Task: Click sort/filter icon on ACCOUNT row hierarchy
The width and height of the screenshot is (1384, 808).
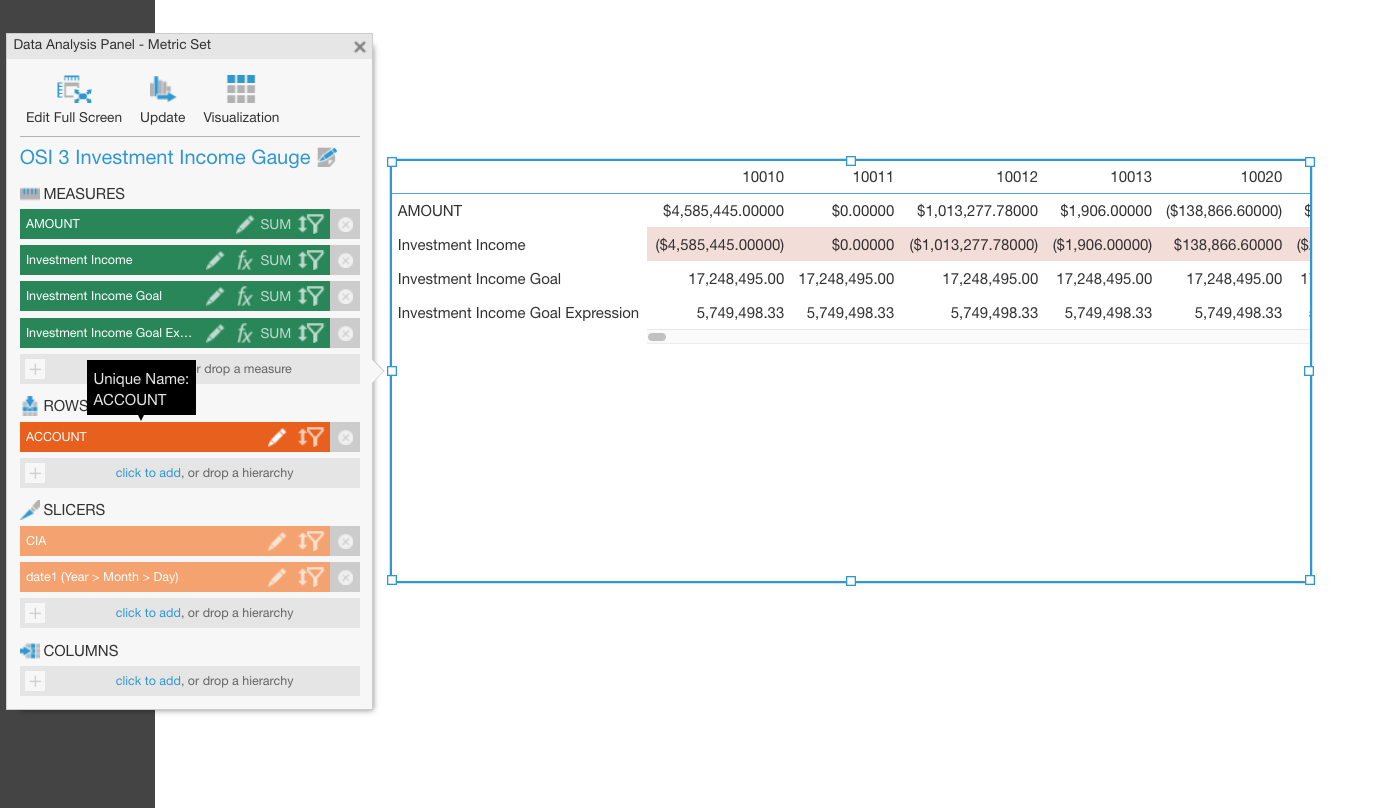Action: pyautogui.click(x=311, y=437)
